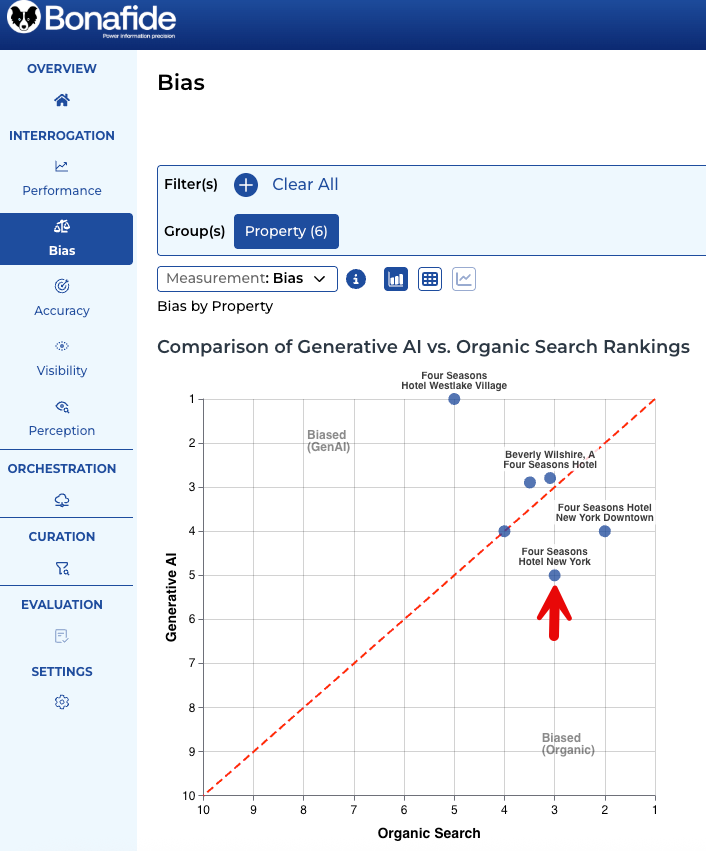Click the Overview home icon
Viewport: 706px width, 851px height.
click(62, 100)
